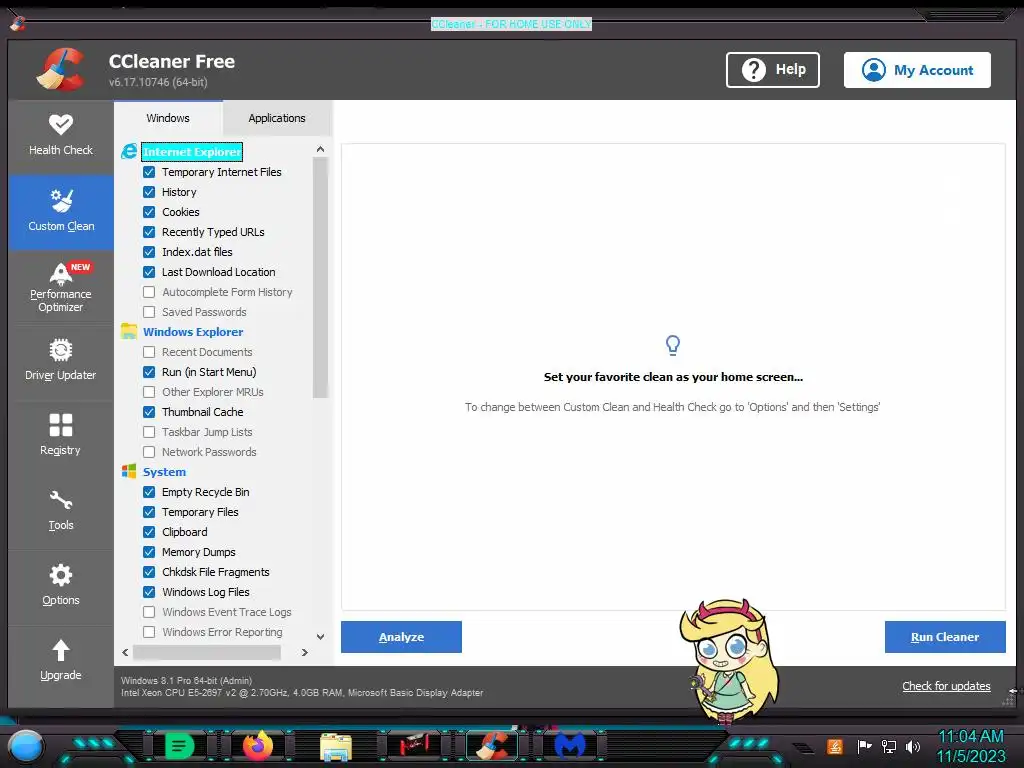Viewport: 1024px width, 768px height.
Task: Click the Run Cleaner button
Action: [x=945, y=637]
